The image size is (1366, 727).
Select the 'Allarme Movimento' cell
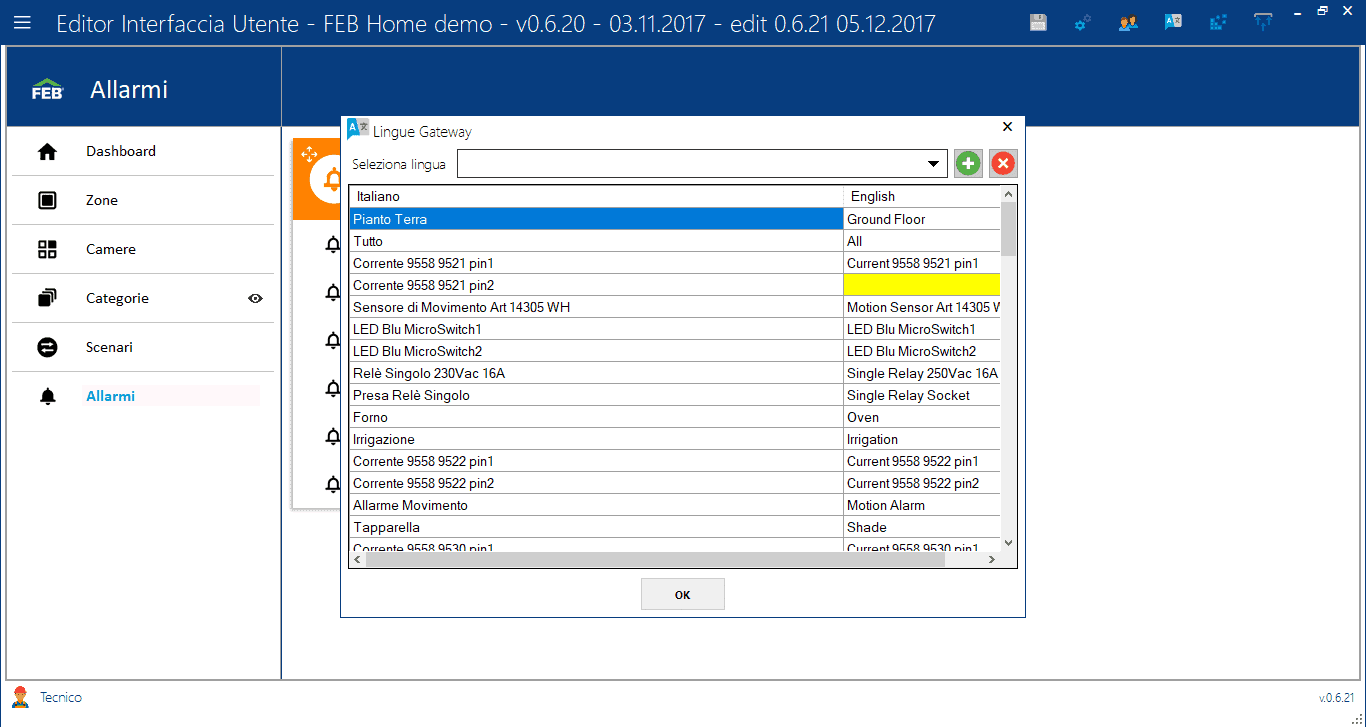pos(596,505)
